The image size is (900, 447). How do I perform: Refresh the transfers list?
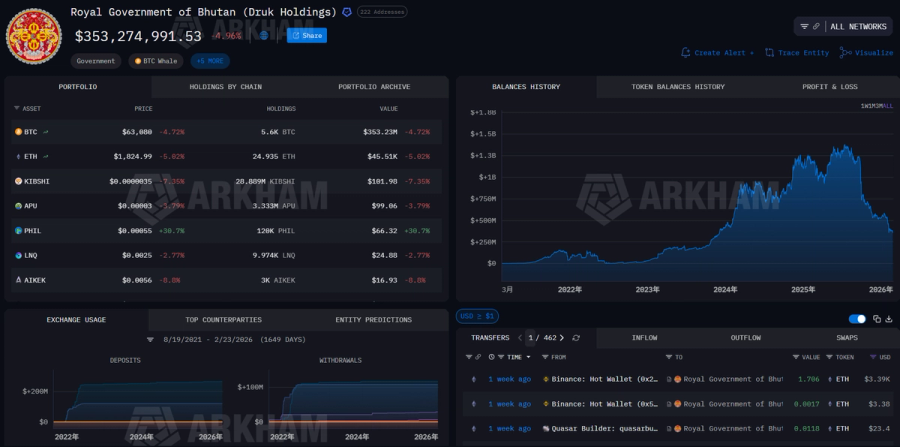(x=576, y=338)
